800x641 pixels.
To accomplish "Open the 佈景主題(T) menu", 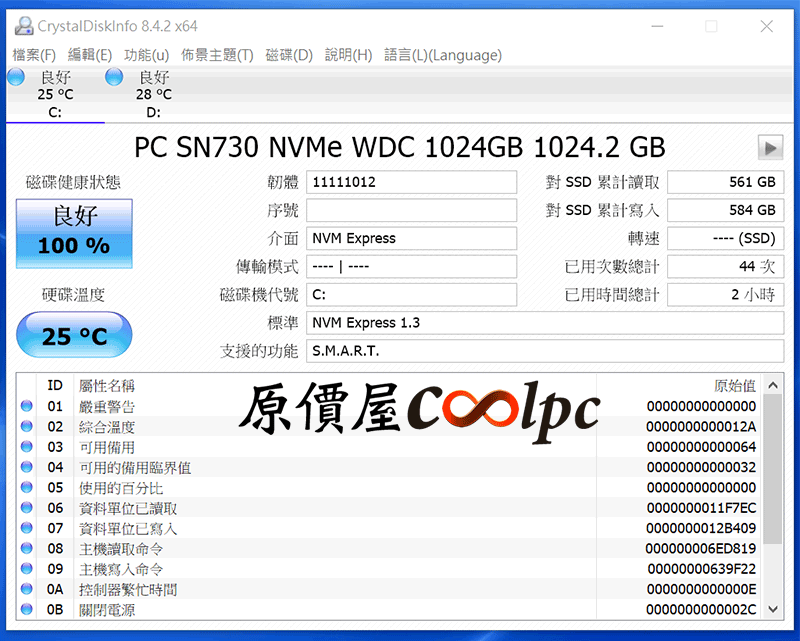I will pos(217,55).
